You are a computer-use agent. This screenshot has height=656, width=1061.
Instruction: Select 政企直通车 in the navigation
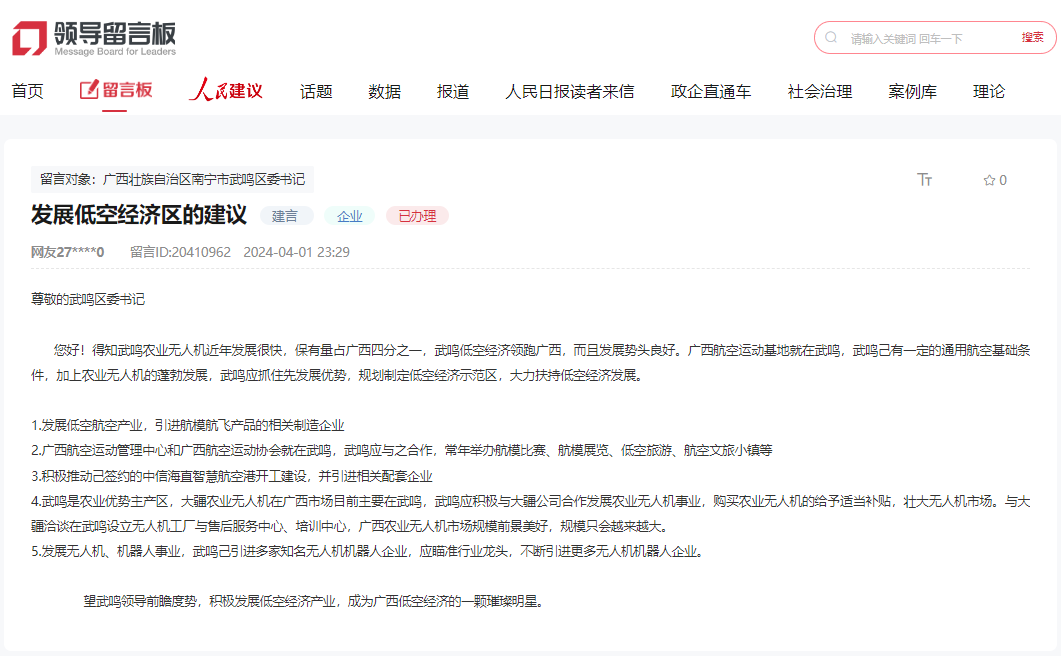click(710, 90)
